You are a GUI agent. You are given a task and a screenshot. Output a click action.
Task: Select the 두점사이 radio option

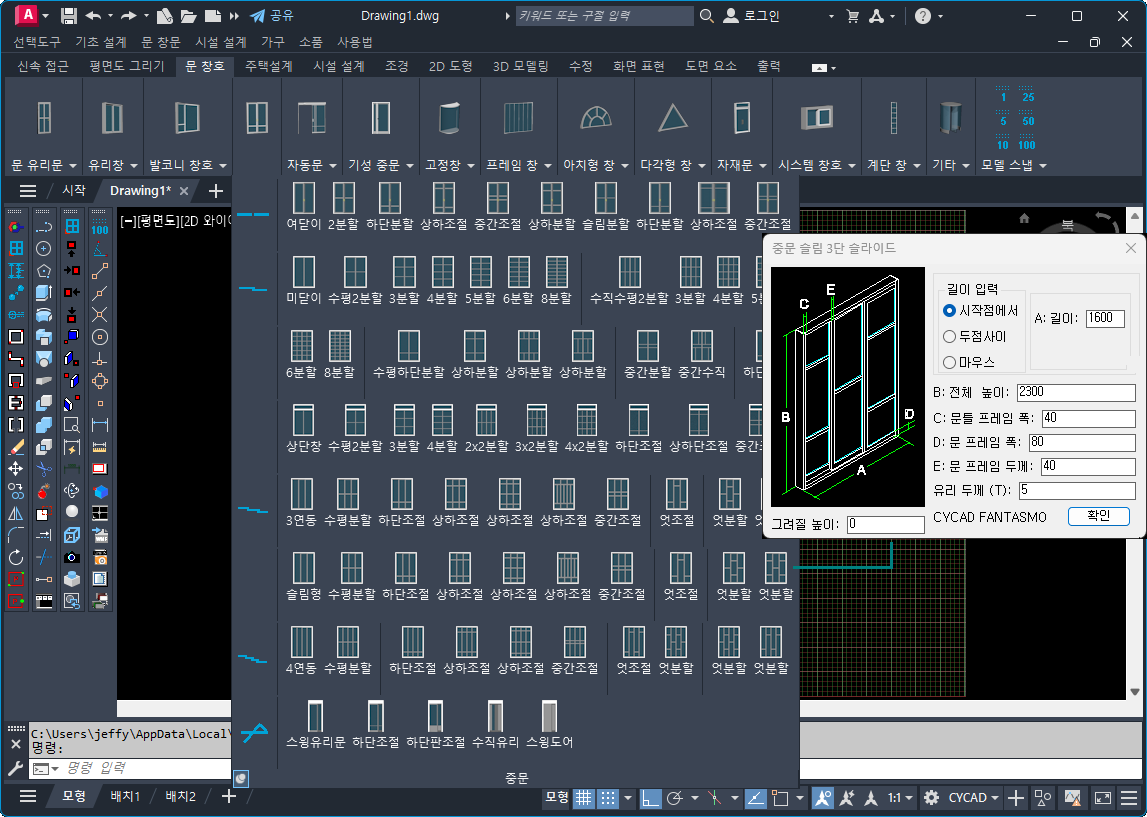950,337
